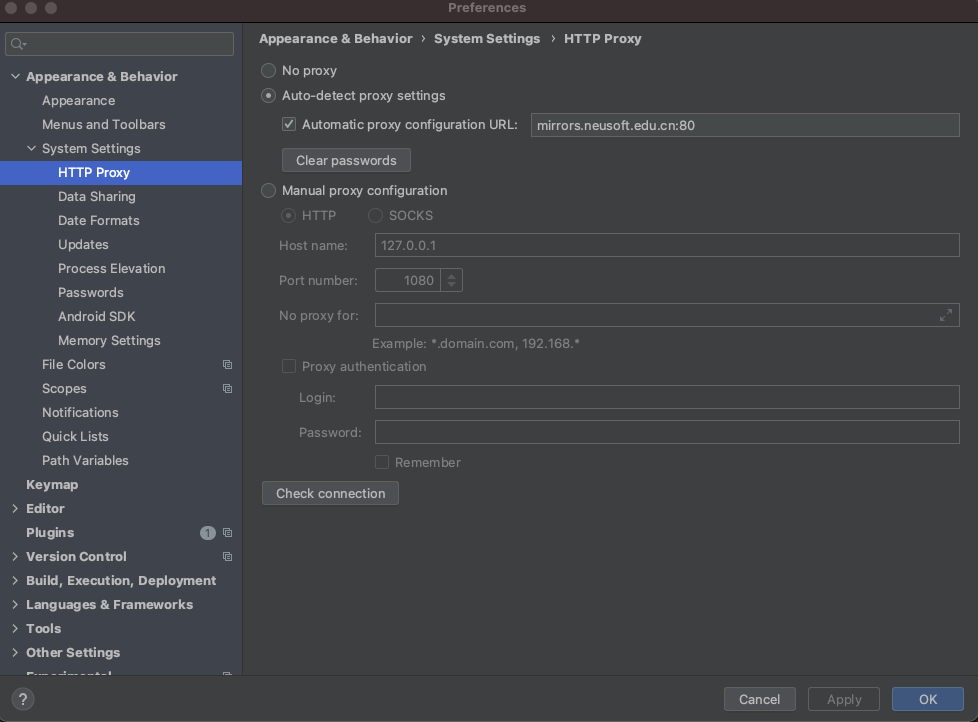Click inside the proxy configuration URL field
Viewport: 978px width, 722px height.
[744, 124]
